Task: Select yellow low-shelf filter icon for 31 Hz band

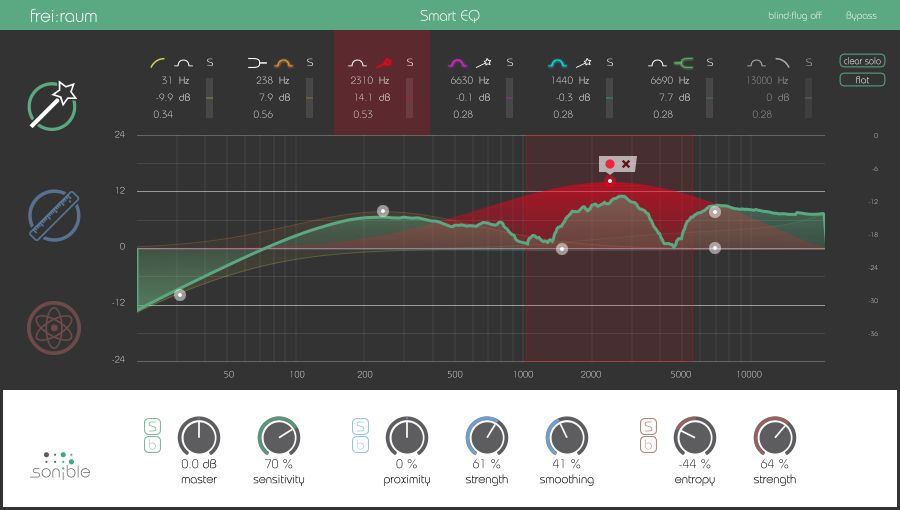Action: tap(159, 62)
